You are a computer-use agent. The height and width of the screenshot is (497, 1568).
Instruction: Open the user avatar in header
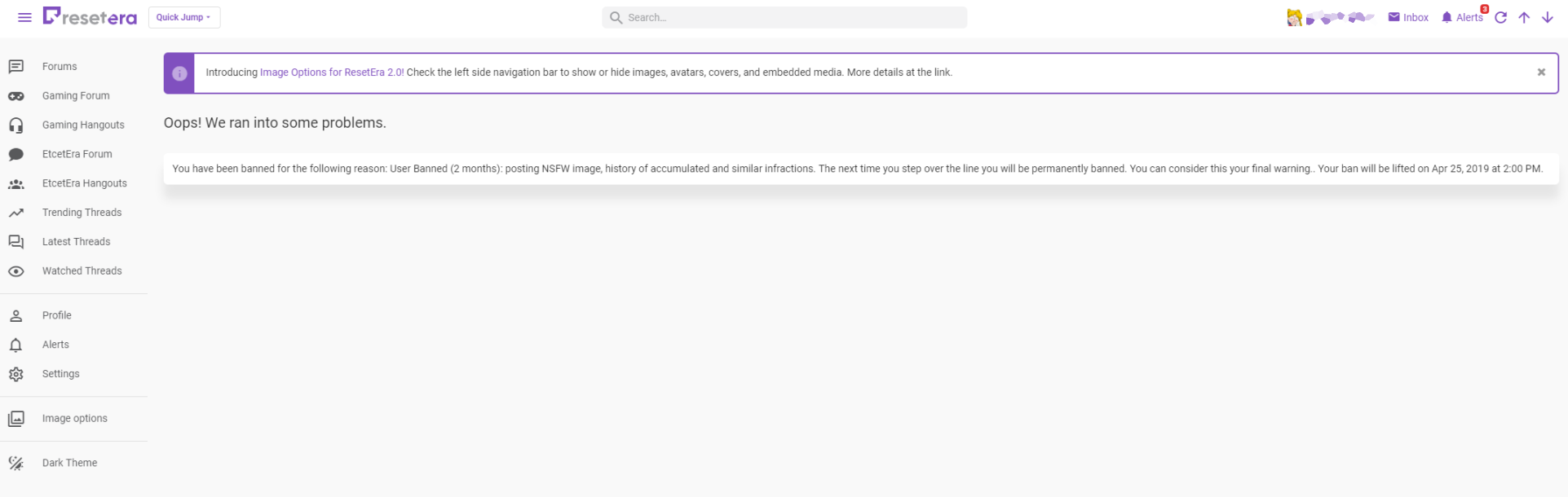[x=1294, y=17]
